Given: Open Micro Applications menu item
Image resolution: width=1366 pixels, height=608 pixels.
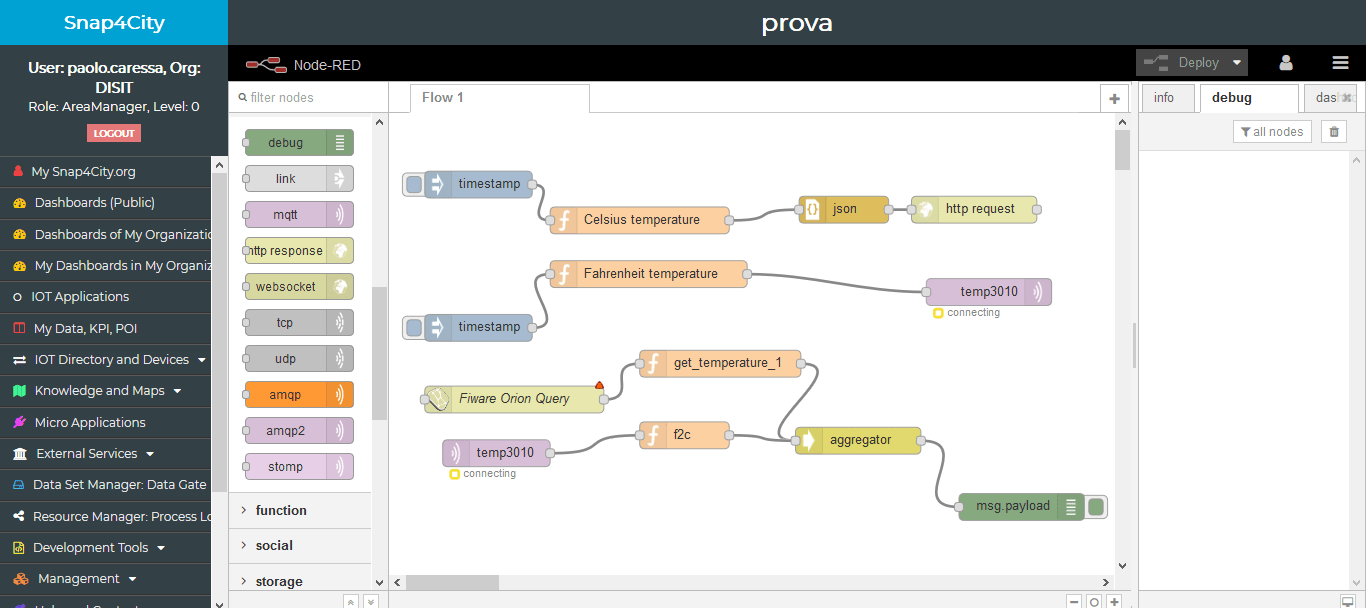Looking at the screenshot, I should (106, 423).
